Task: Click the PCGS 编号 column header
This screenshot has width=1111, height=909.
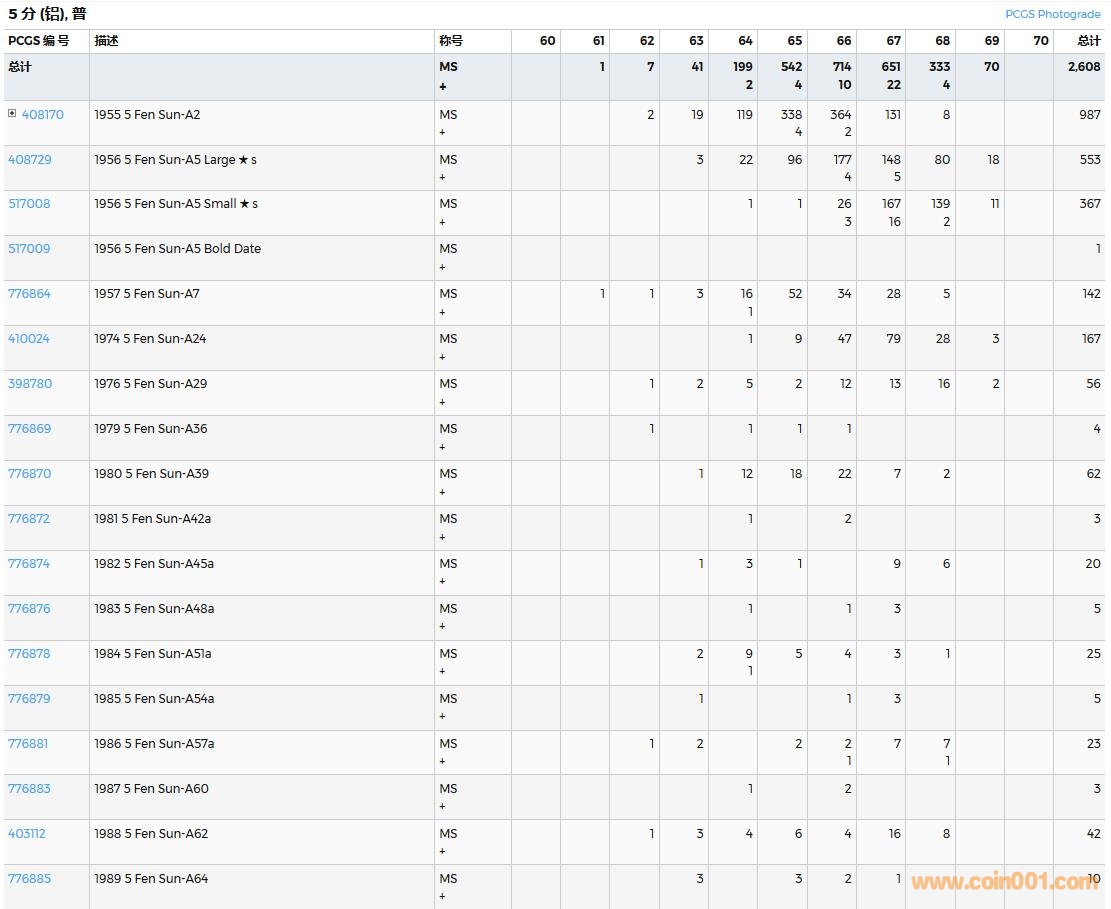Action: [x=39, y=41]
